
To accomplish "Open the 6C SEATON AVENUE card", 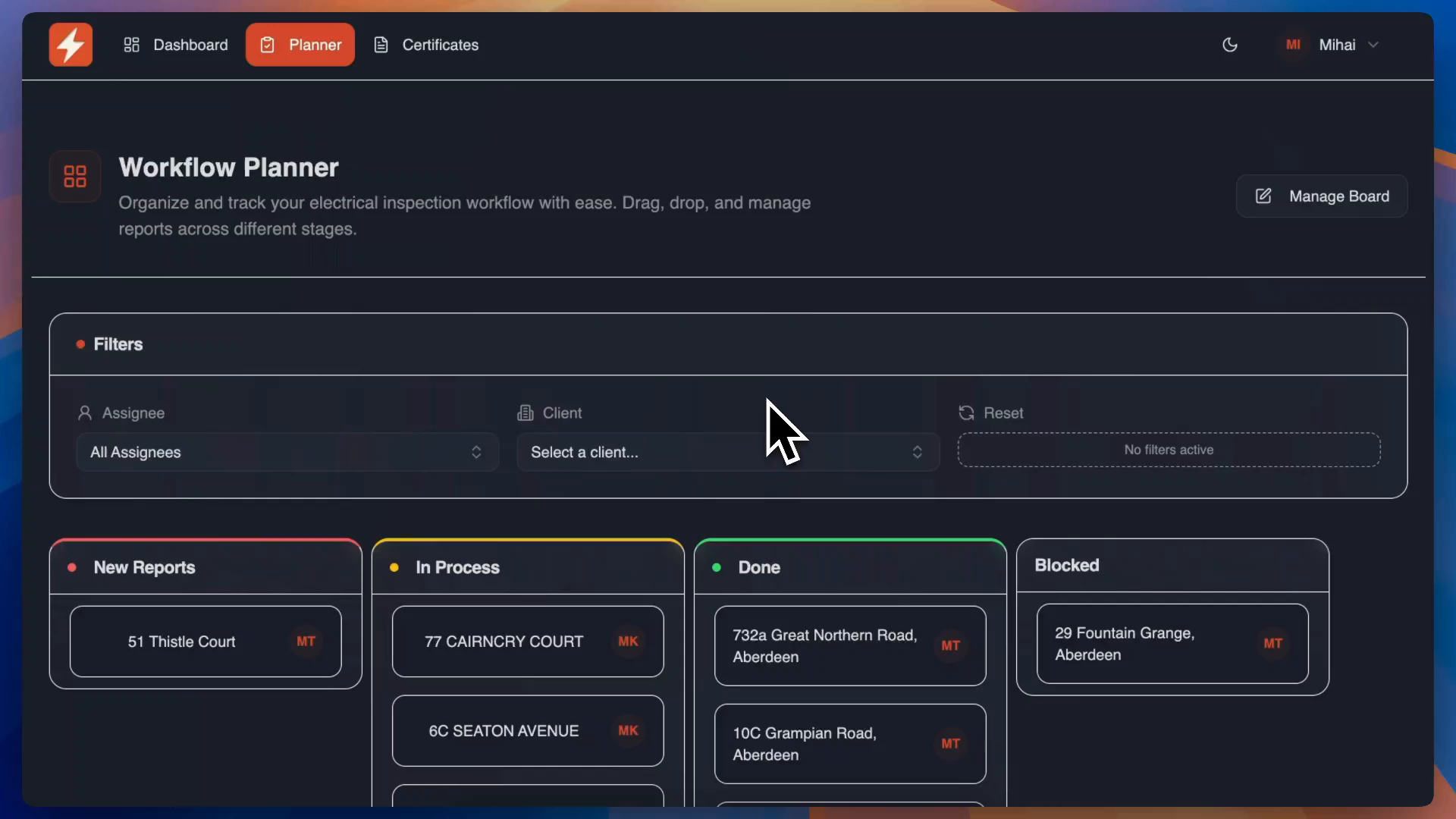I will click(x=528, y=731).
